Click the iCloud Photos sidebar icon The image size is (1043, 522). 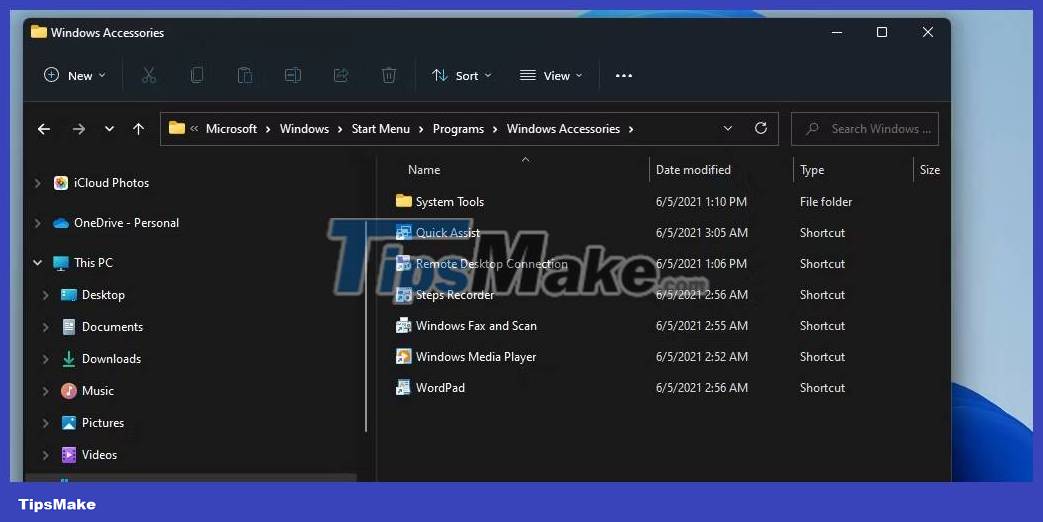pos(61,183)
